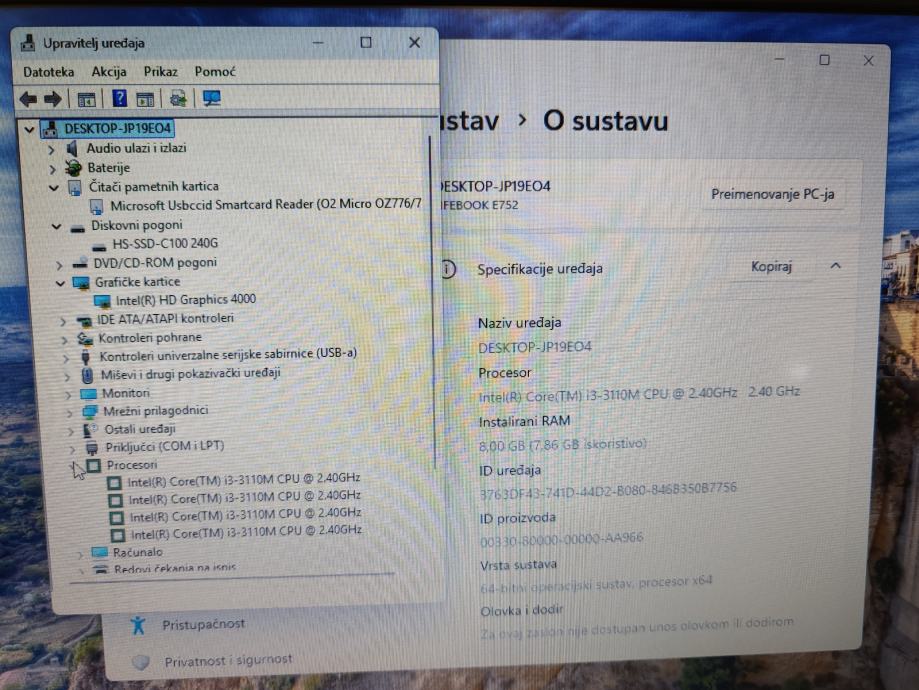Click the USB icon of Kontroleri univerzalne serijske sabirnice
The image size is (919, 690).
pyautogui.click(x=86, y=356)
